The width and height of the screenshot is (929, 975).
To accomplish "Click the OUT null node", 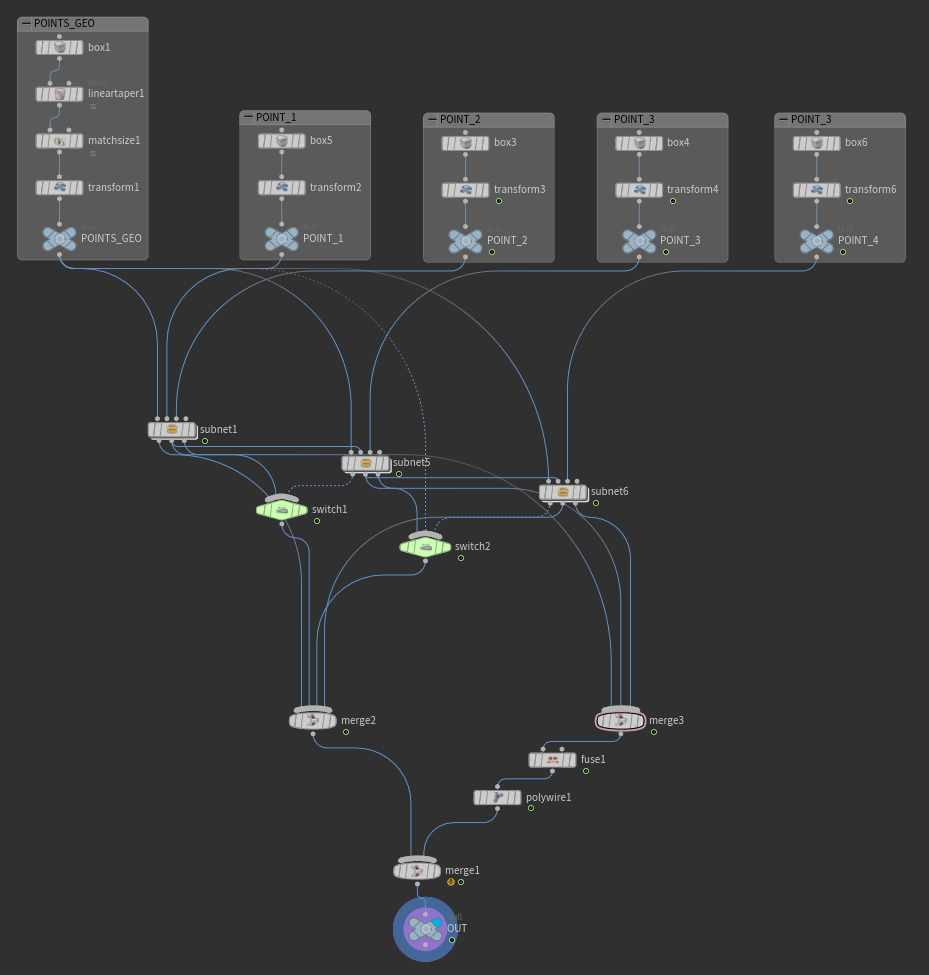I will click(425, 929).
